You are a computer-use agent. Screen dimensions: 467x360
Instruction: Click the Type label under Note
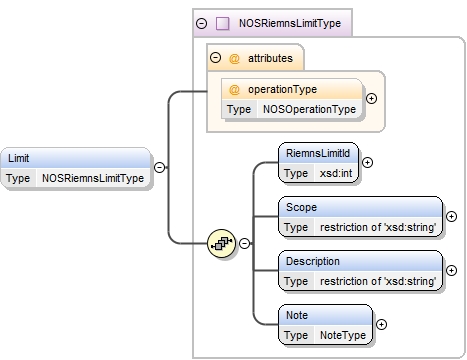coord(296,335)
